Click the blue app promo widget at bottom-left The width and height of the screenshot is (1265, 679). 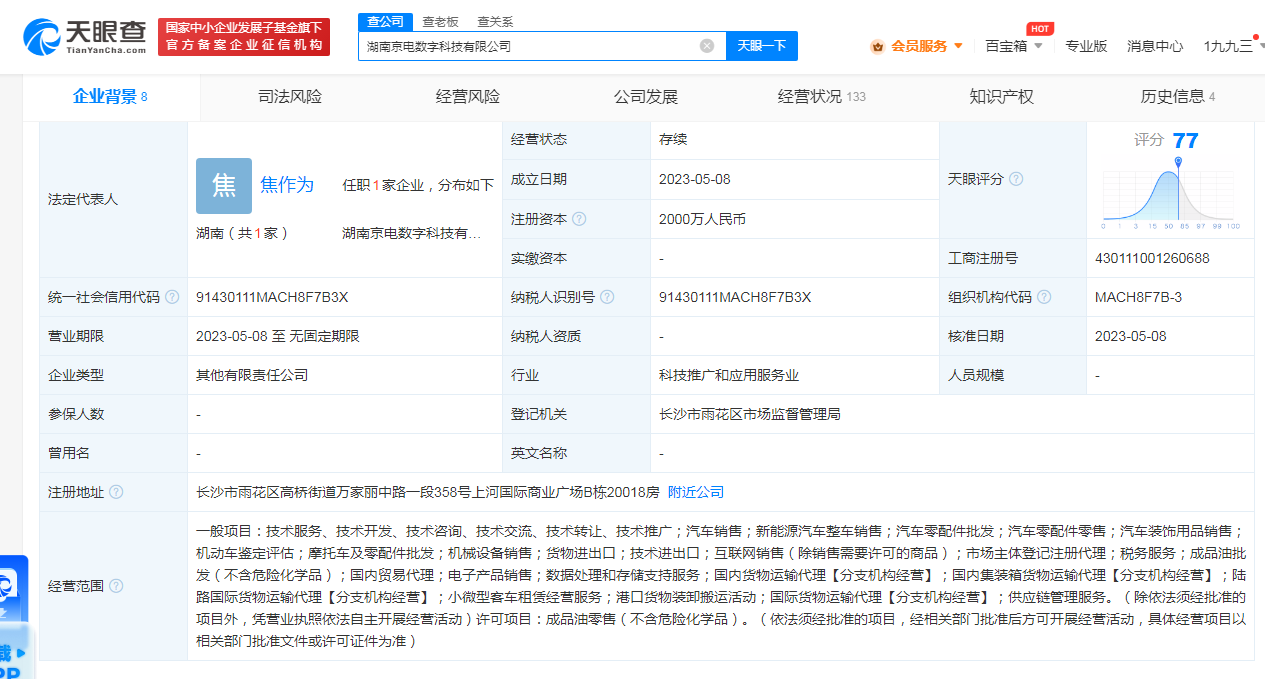tap(14, 617)
